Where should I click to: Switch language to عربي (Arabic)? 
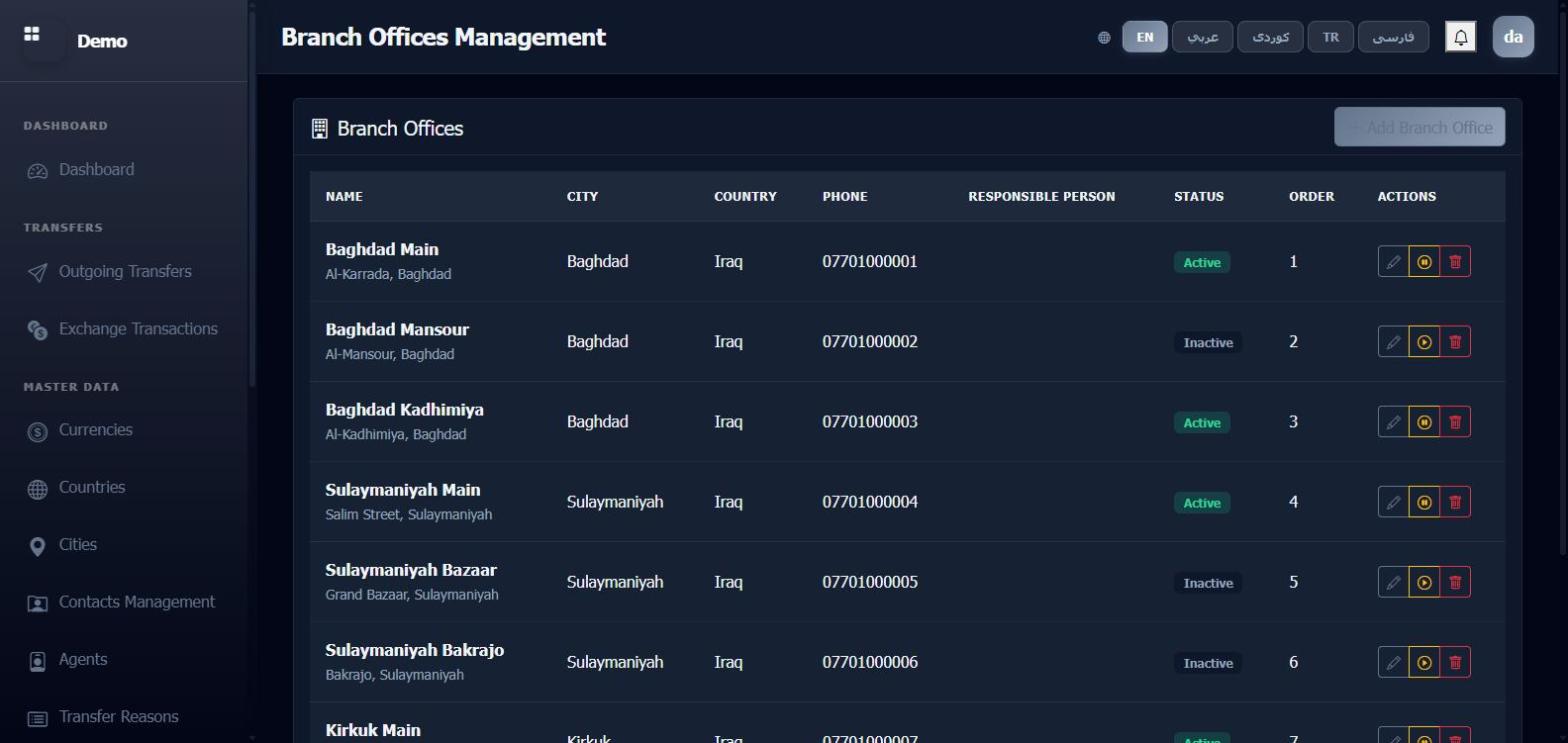click(x=1202, y=37)
